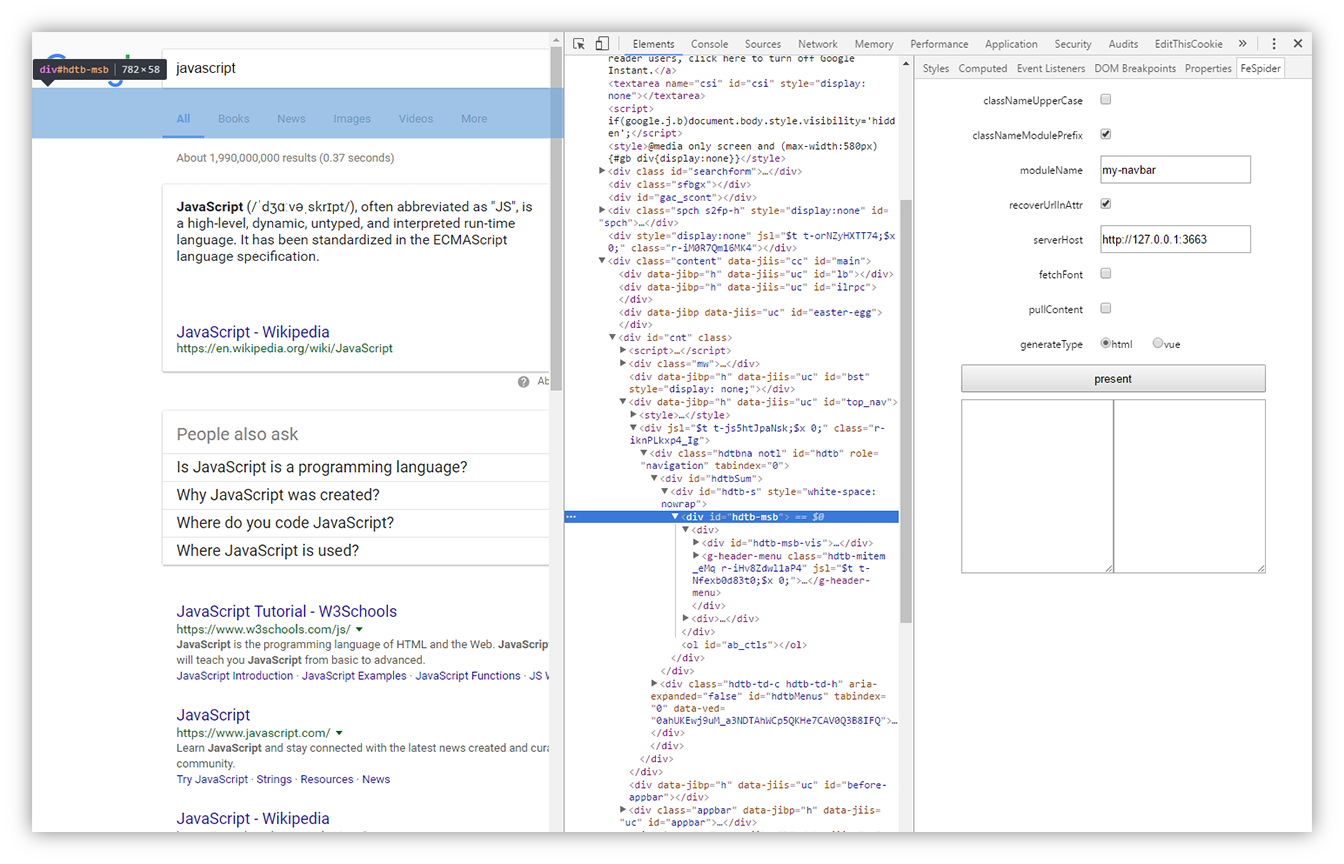Viewport: 1344px width, 864px height.
Task: Collapse the div class="content" node
Action: coord(602,261)
